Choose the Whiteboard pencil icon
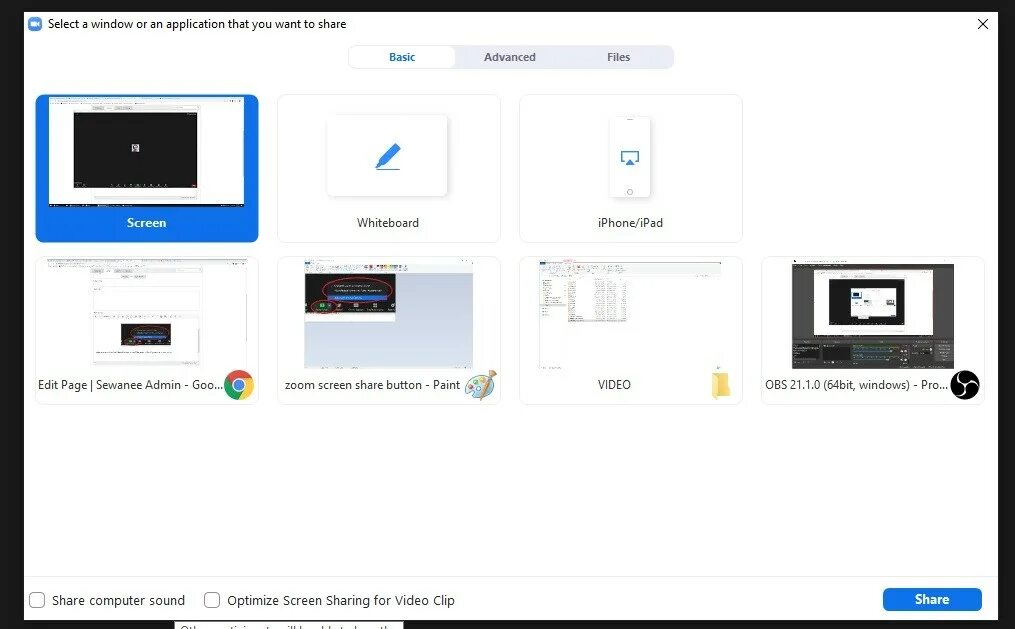The width and height of the screenshot is (1015, 629). (x=388, y=157)
